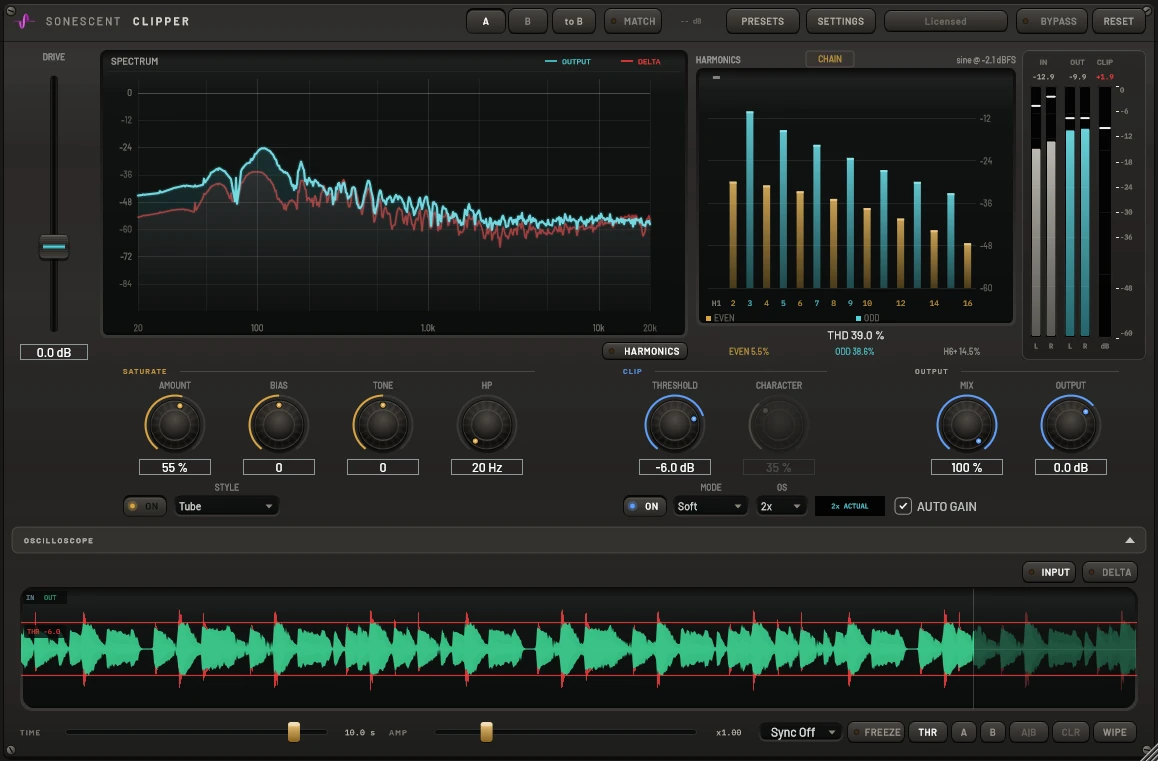Click the -6.0 dB threshold value
The image size is (1158, 761).
(675, 467)
